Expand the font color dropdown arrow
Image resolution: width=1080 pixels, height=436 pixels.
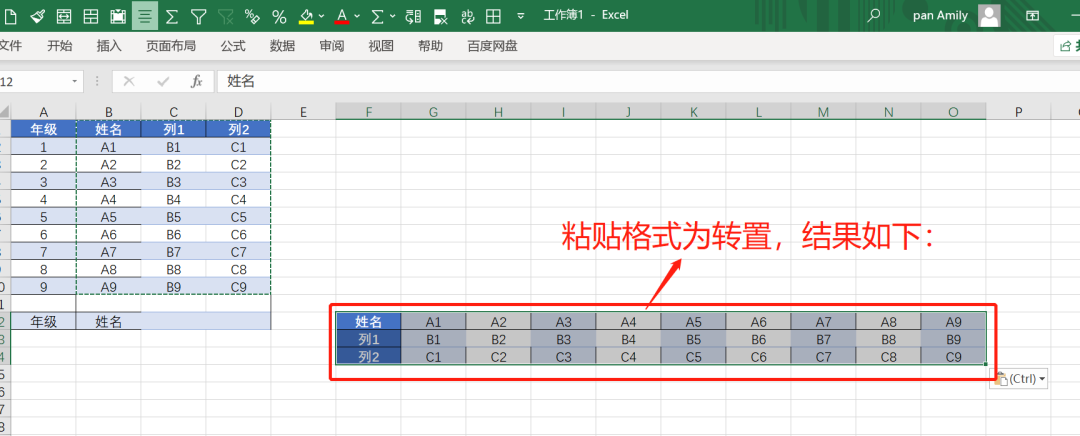point(357,15)
